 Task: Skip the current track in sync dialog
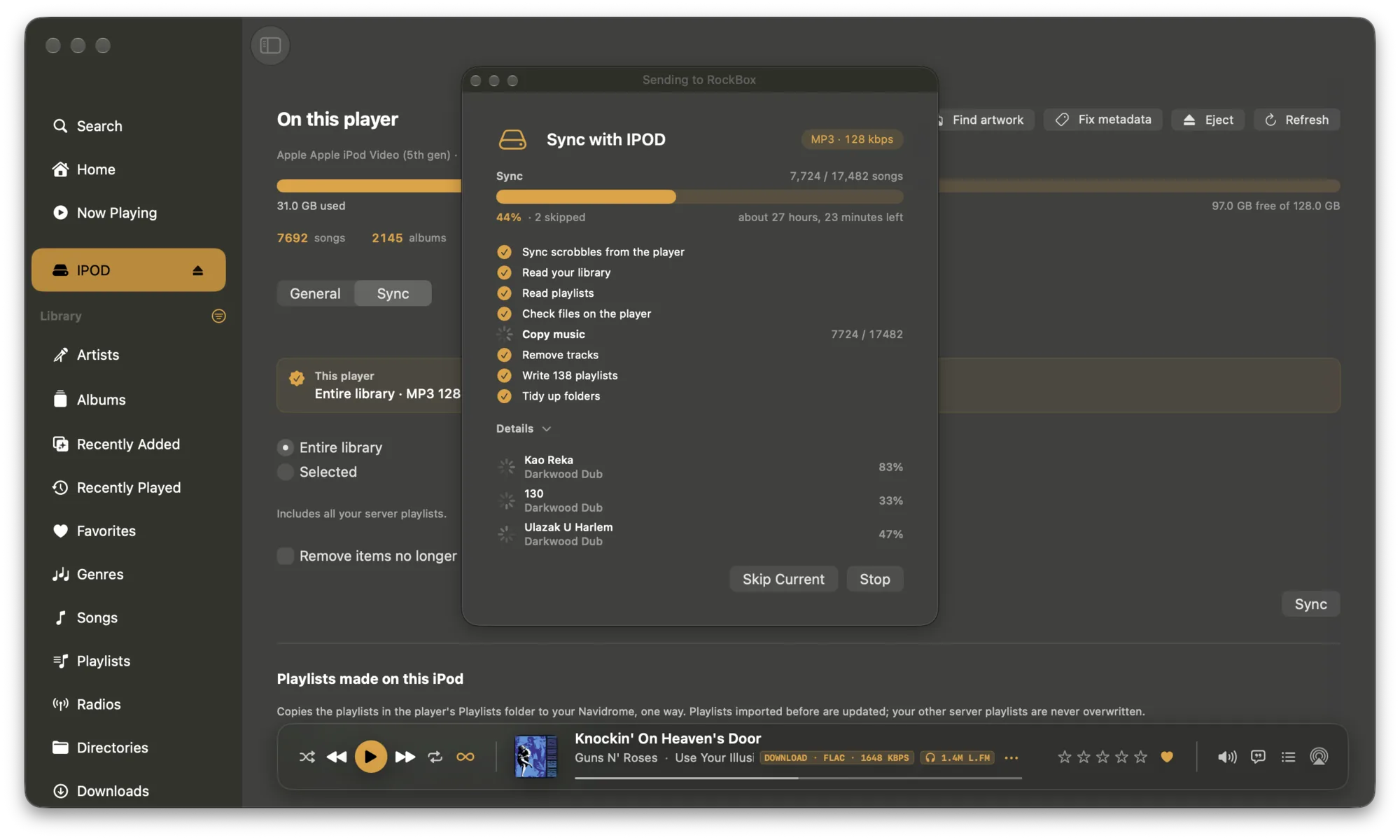pyautogui.click(x=783, y=580)
